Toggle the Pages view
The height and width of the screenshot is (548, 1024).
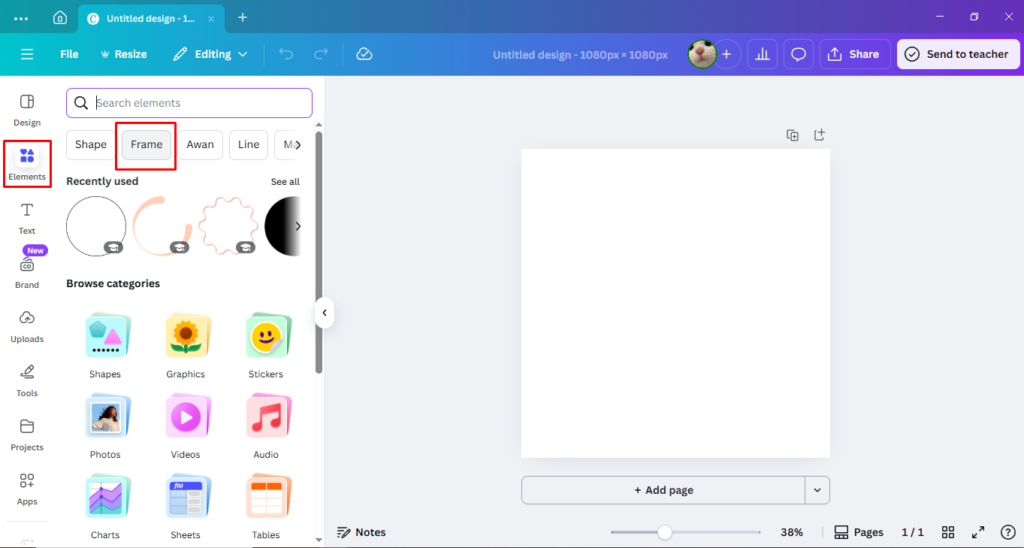[x=858, y=532]
